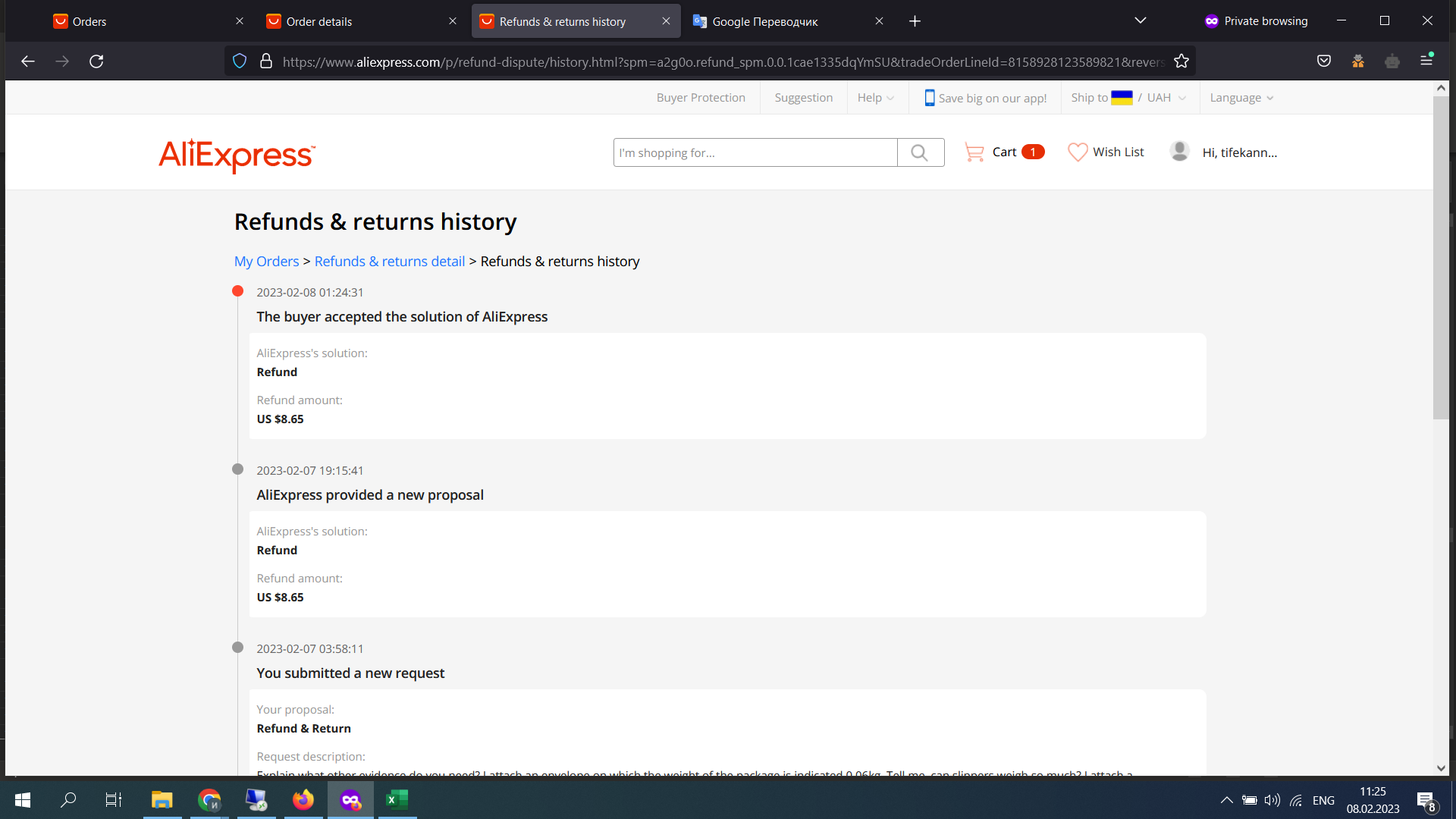Expand the Help dropdown menu
Image resolution: width=1456 pixels, height=819 pixels.
(876, 98)
